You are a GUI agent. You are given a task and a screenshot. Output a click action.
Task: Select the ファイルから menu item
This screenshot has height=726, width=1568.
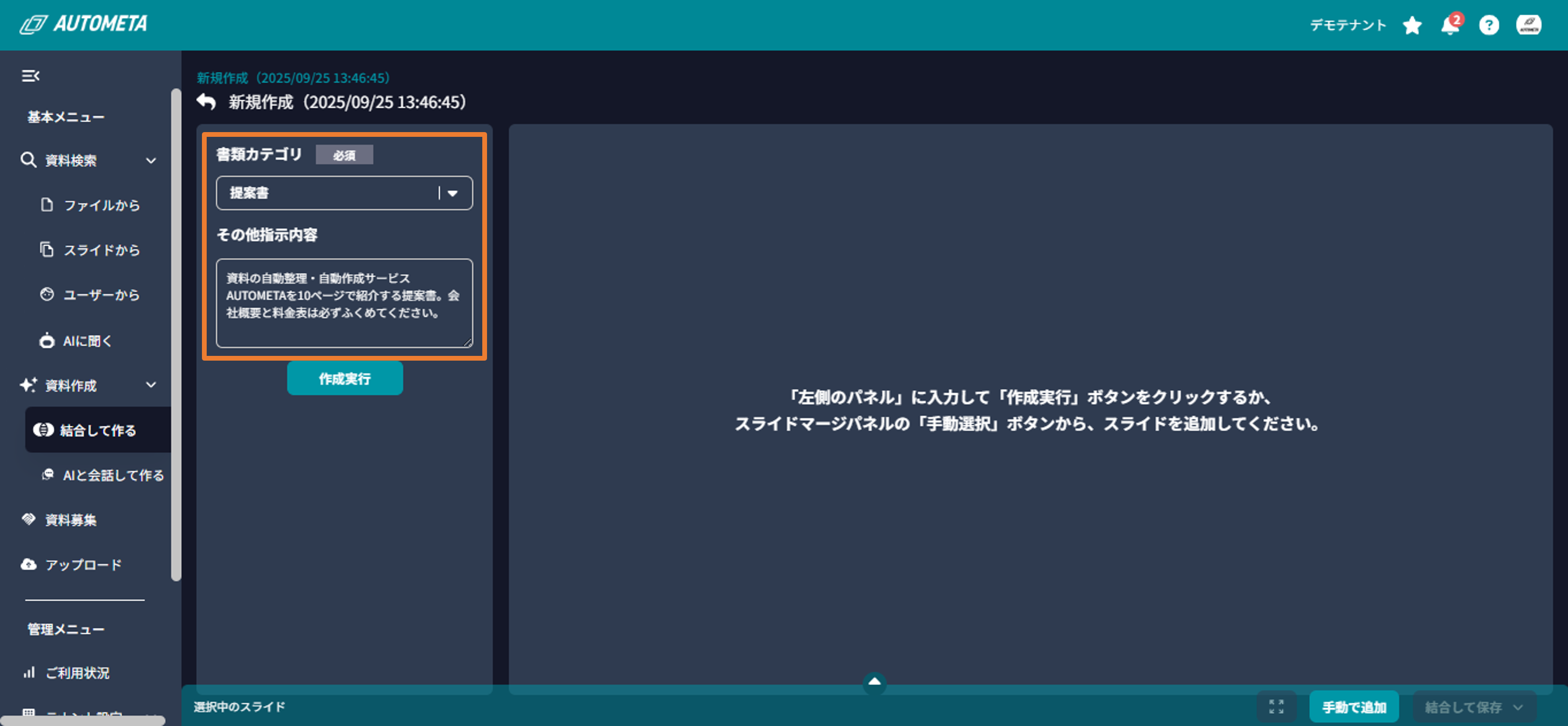(102, 206)
